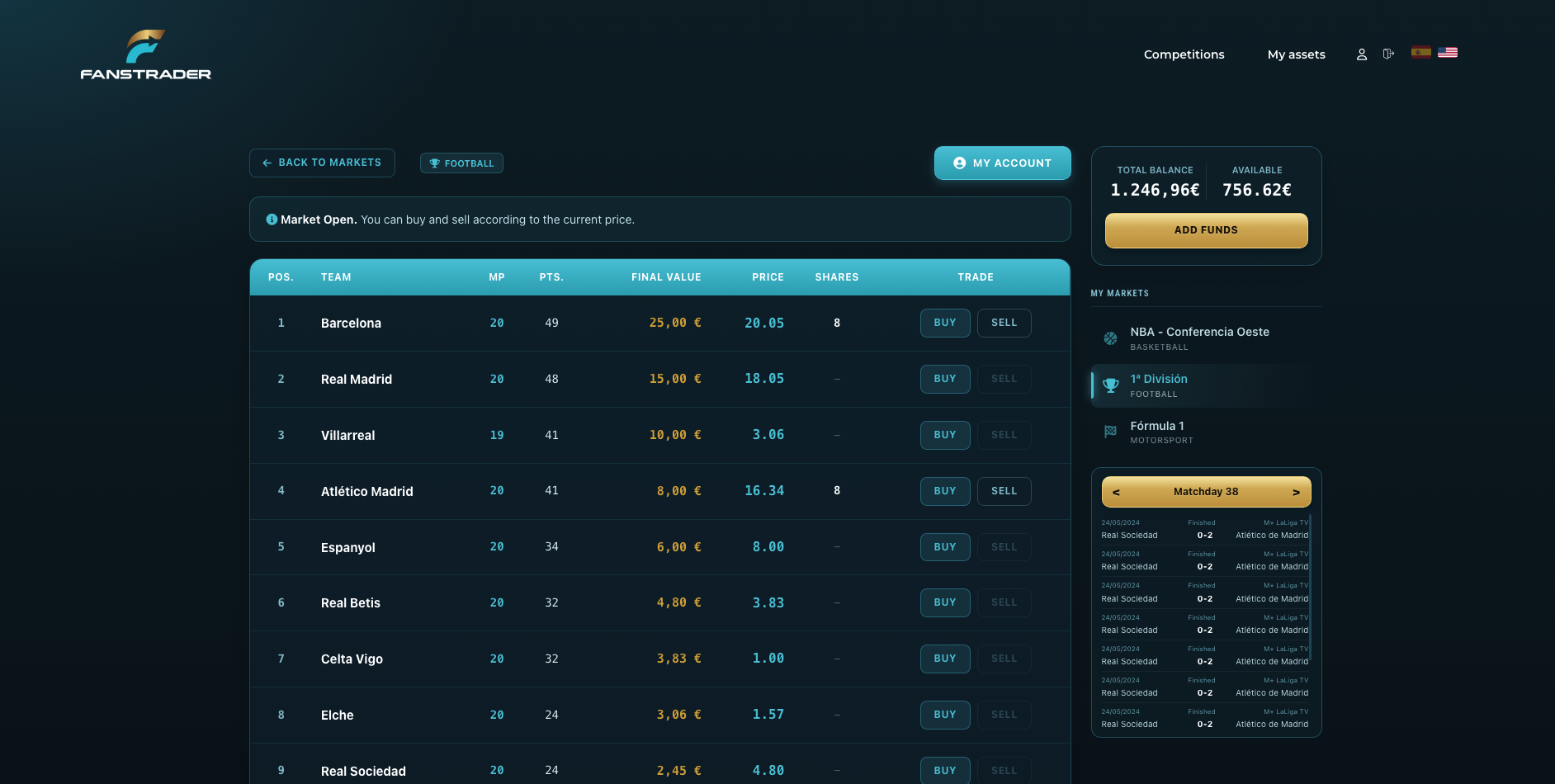Sell Atlético Madrid shares
1555x784 pixels.
click(1004, 491)
